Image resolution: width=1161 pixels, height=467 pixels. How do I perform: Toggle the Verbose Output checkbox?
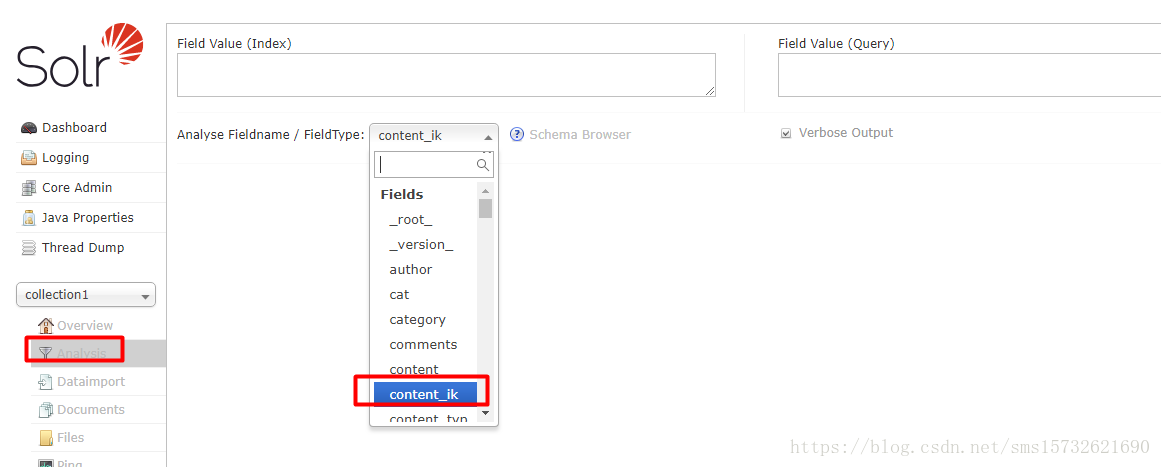(786, 134)
